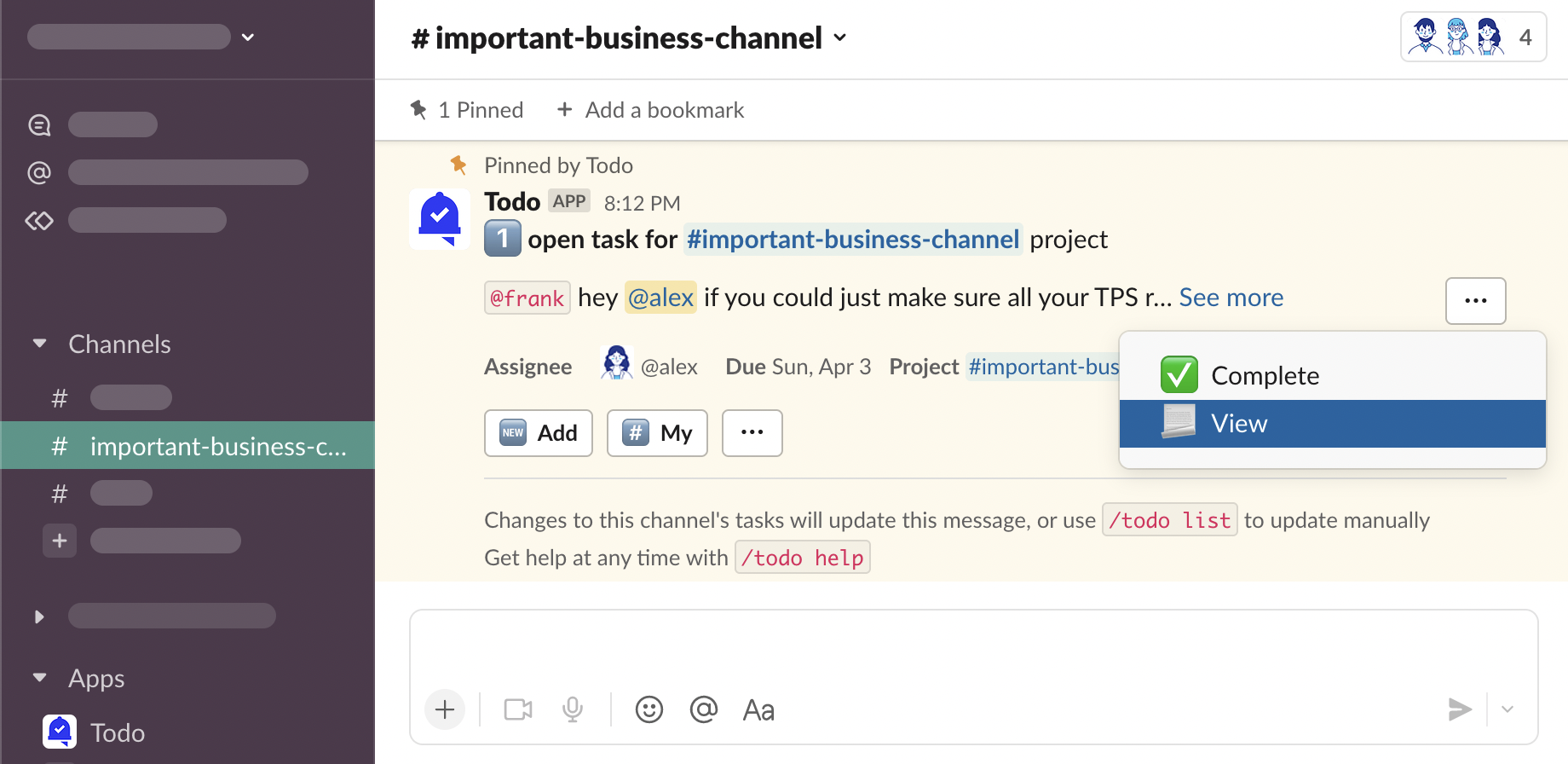Viewport: 1568px width, 764px height.
Task: Collapse the Apps section
Action: (39, 678)
